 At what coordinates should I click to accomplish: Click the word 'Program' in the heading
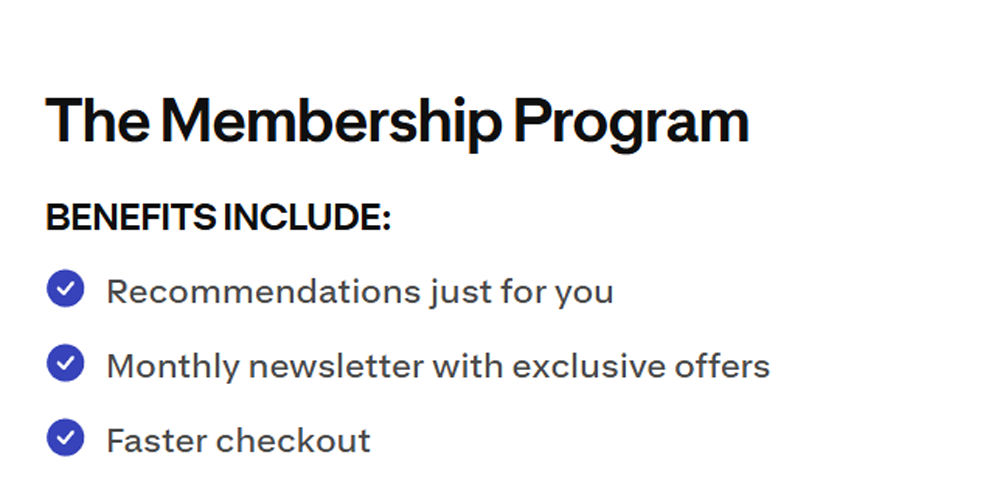(x=632, y=122)
